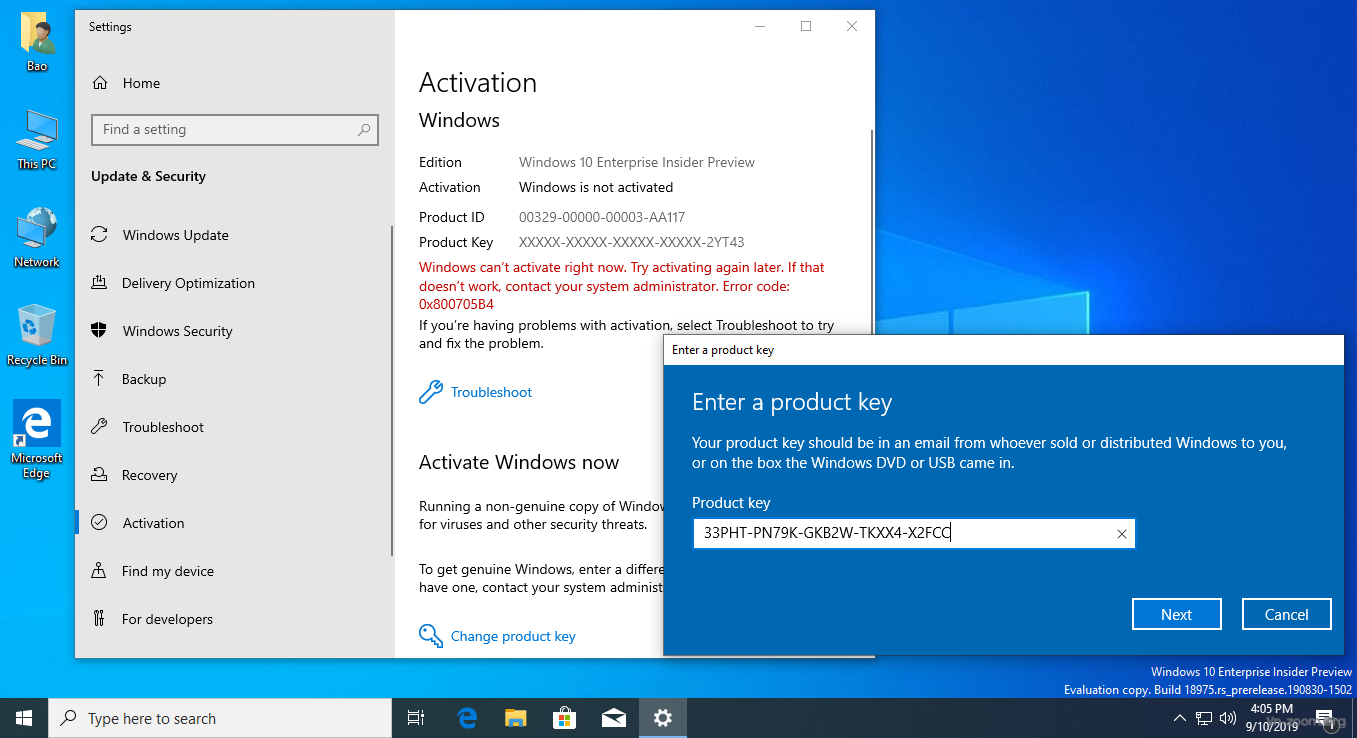The width and height of the screenshot is (1357, 738).
Task: Click the Activate Windows now heading
Action: (519, 462)
